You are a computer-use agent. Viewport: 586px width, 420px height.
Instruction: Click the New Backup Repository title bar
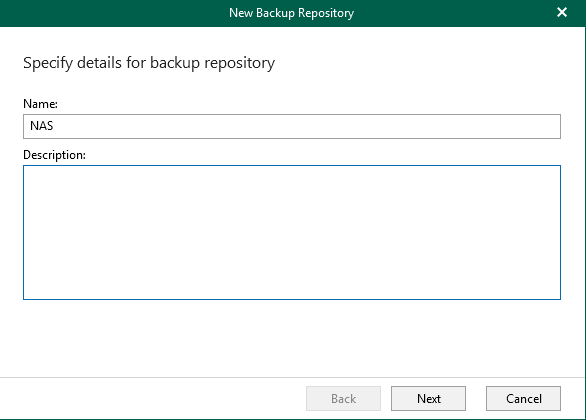(x=292, y=13)
